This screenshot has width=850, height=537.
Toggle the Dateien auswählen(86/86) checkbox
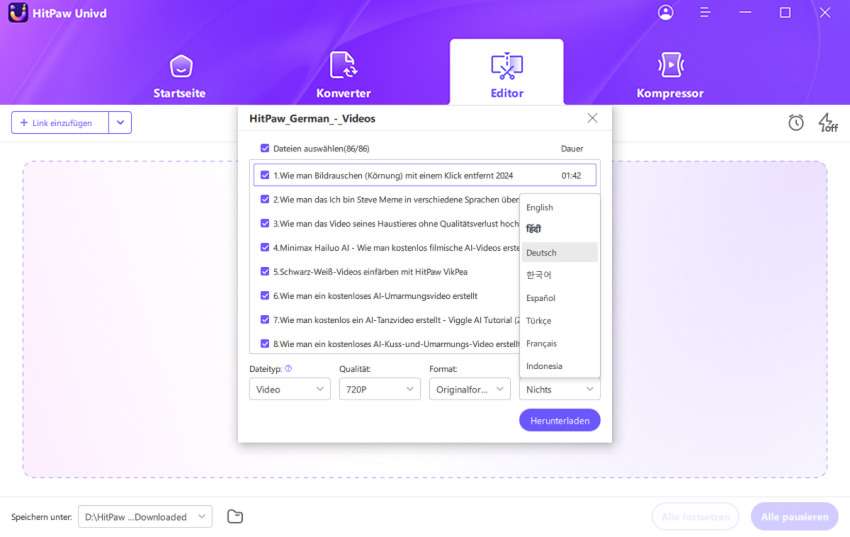coord(265,148)
